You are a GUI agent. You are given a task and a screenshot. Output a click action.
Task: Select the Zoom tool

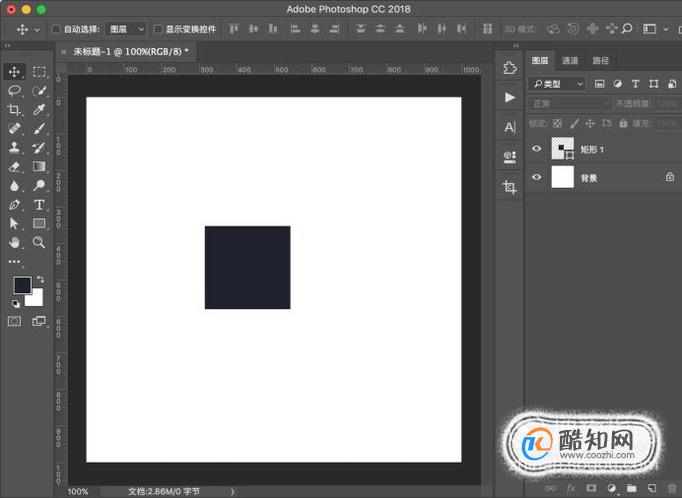click(39, 242)
